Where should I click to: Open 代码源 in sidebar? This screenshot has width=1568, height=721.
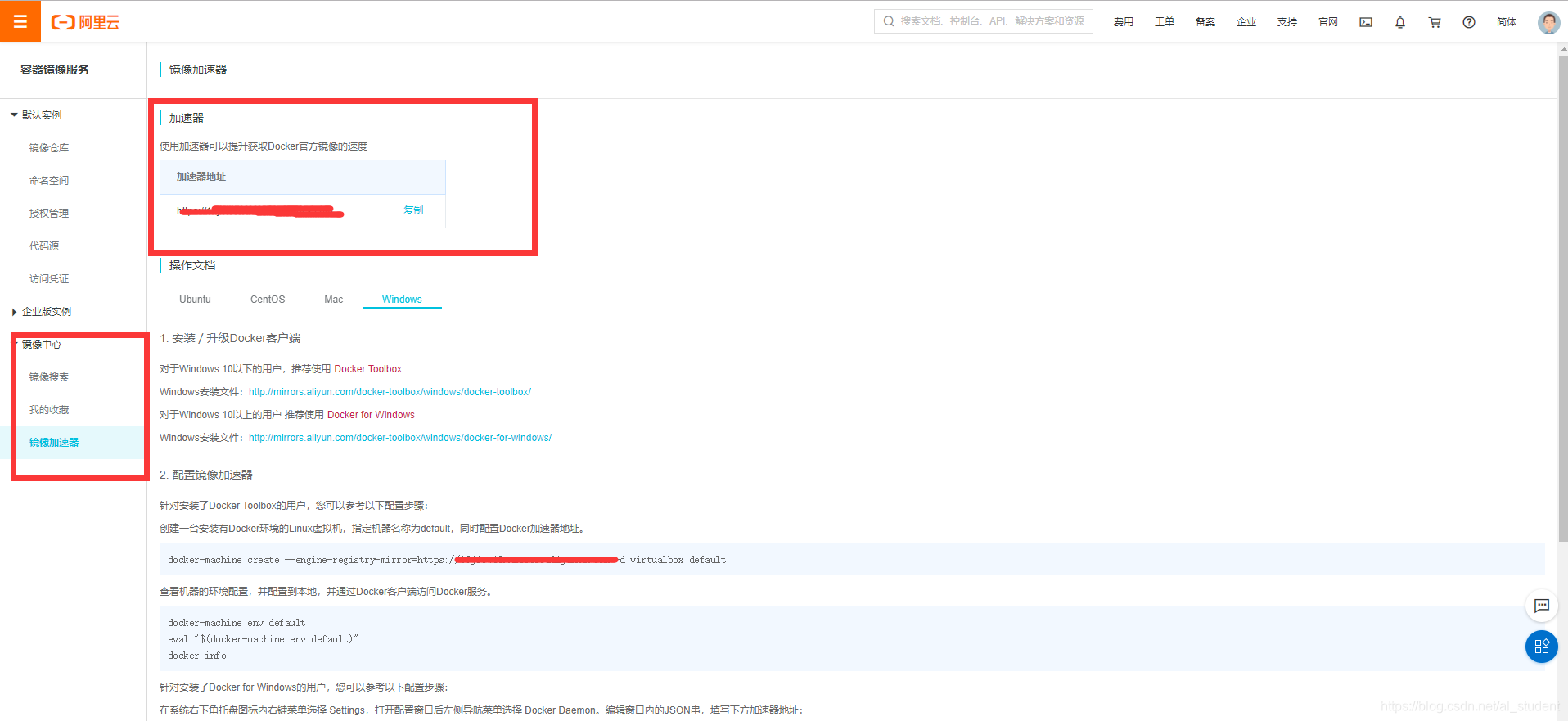click(x=44, y=246)
